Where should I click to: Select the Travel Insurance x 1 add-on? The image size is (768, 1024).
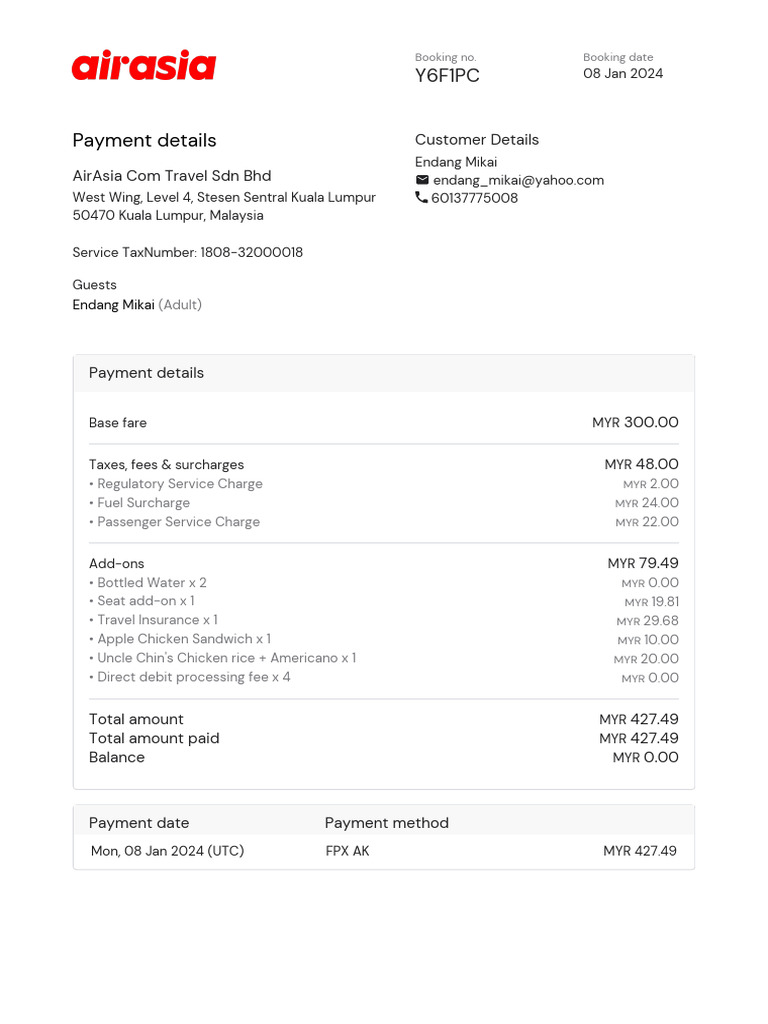[157, 620]
